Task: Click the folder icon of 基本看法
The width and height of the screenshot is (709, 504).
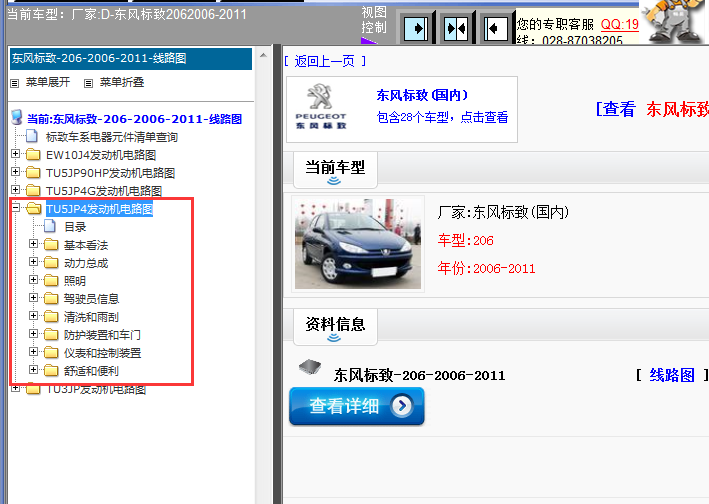Action: [51, 245]
